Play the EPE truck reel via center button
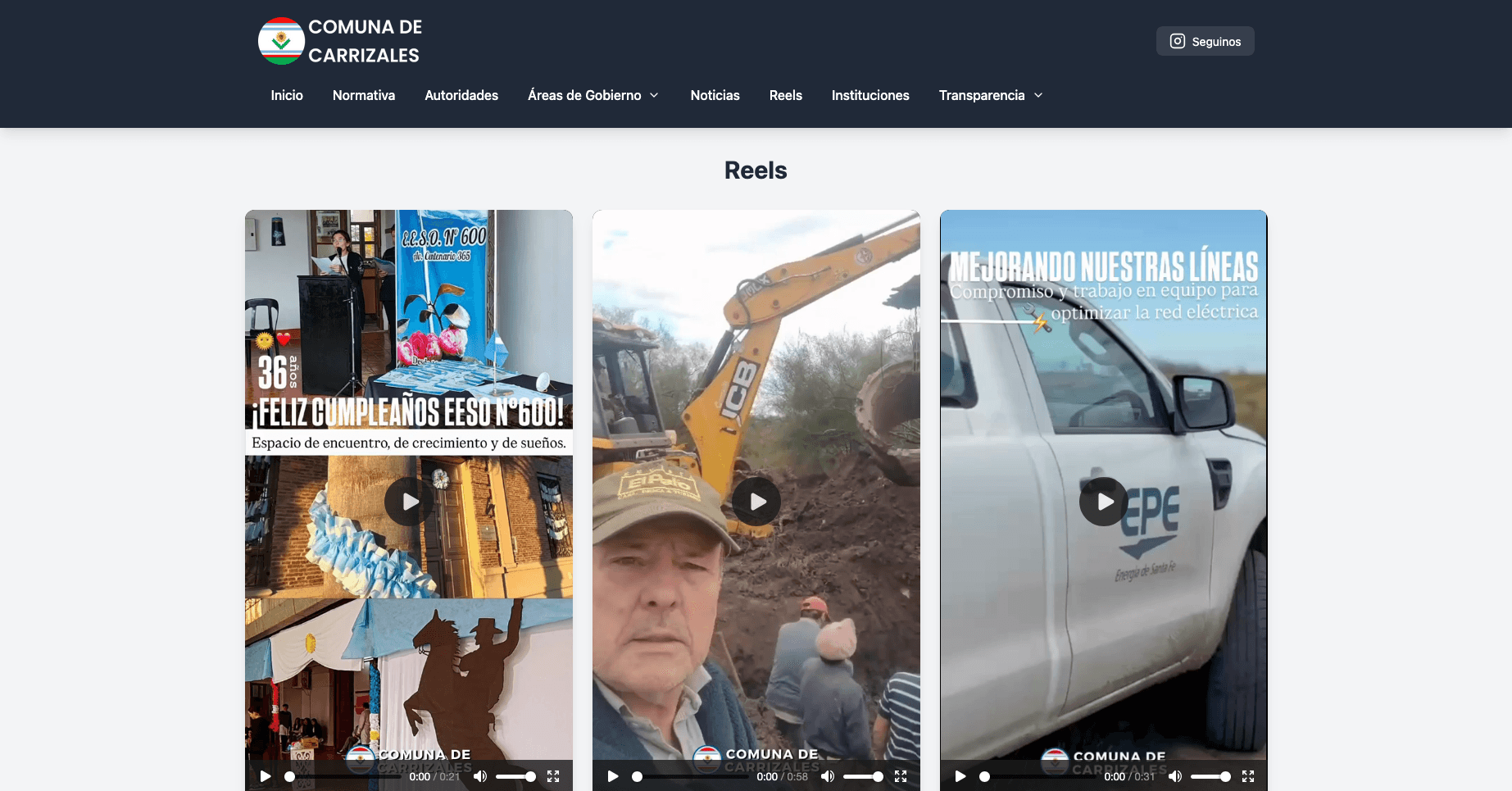The width and height of the screenshot is (1512, 791). [x=1104, y=502]
